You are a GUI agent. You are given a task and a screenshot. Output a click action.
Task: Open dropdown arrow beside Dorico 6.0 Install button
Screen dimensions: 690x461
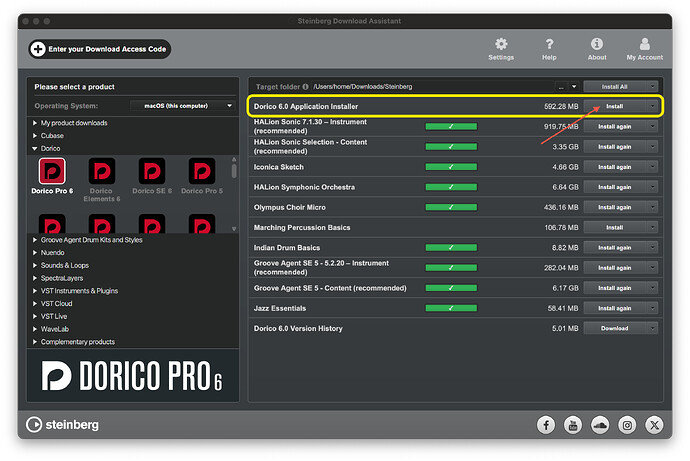(652, 106)
